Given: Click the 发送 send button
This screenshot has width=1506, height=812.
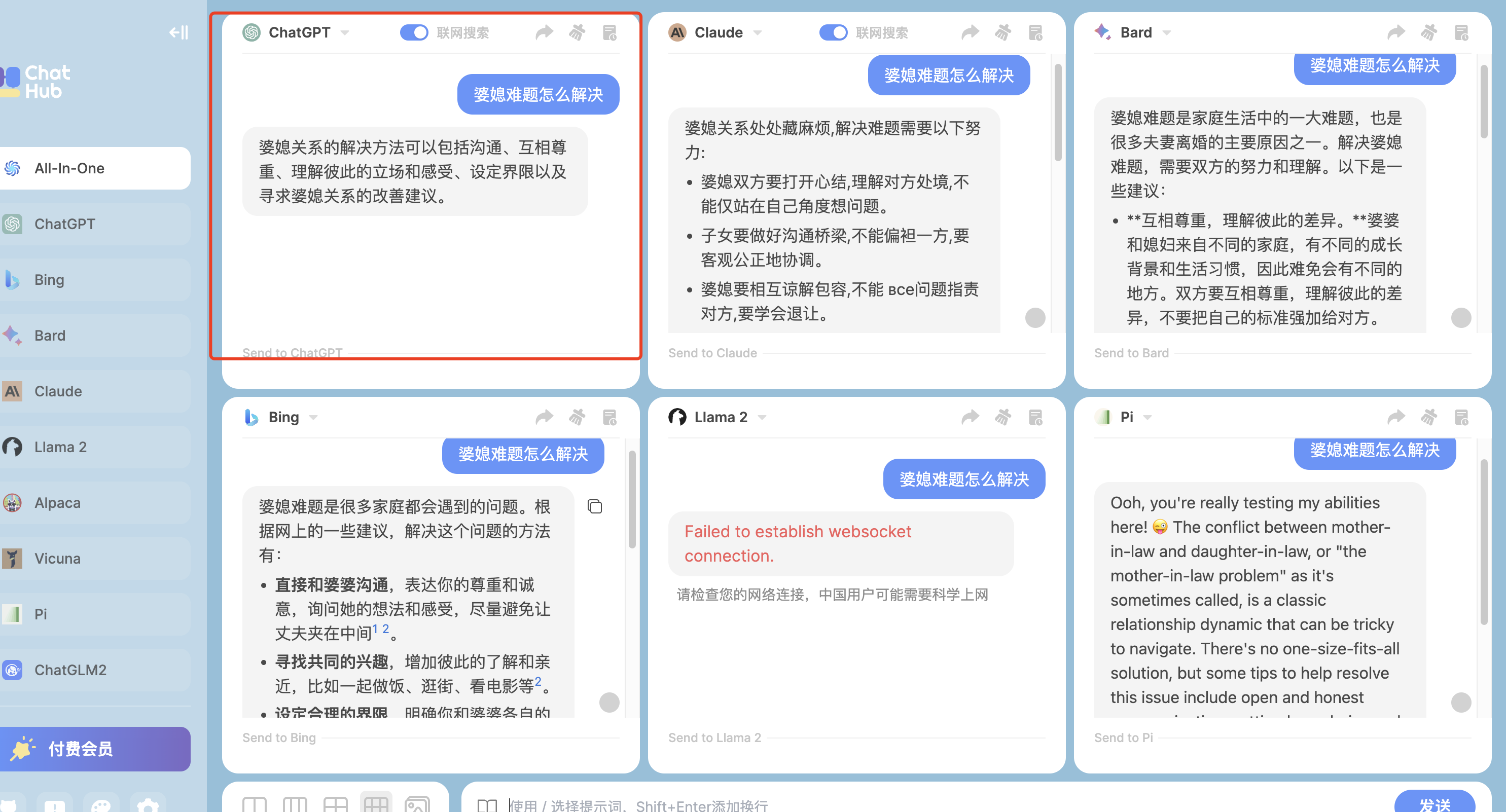Looking at the screenshot, I should tap(1435, 802).
